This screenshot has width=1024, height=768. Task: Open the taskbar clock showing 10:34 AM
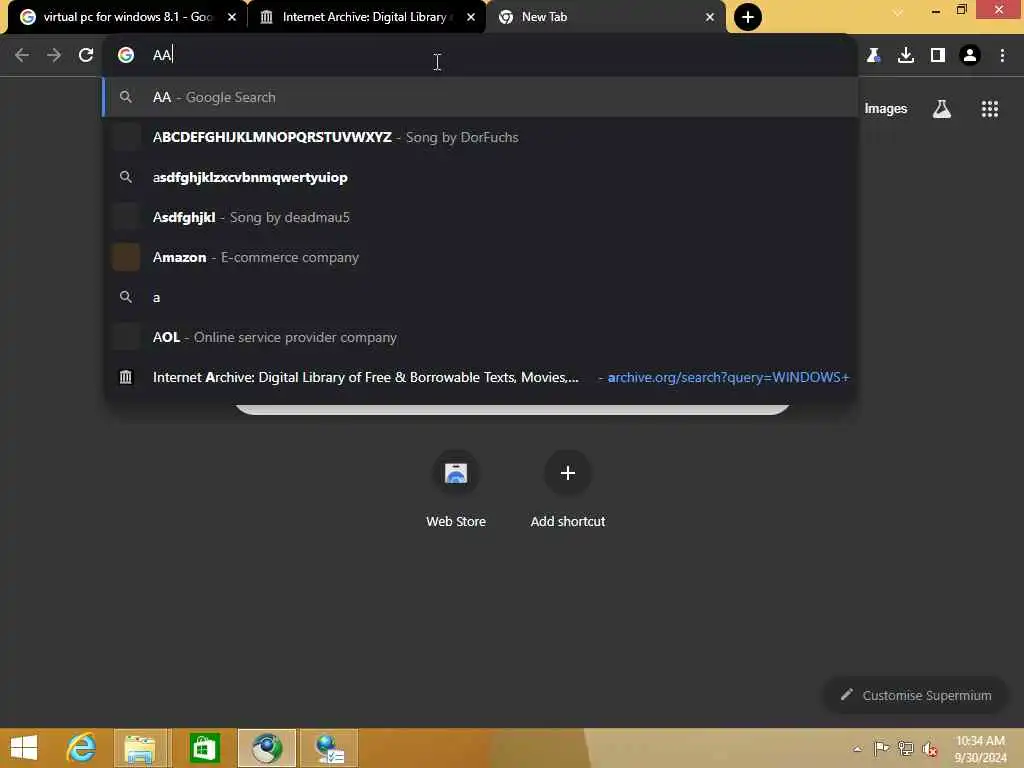pos(980,748)
